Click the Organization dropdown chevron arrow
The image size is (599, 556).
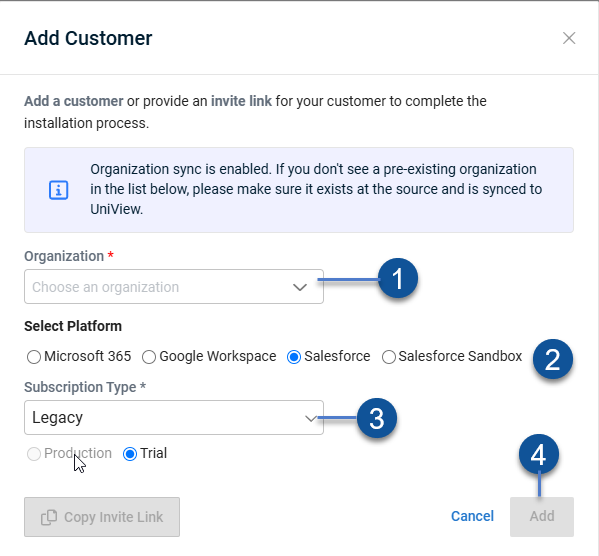coord(300,287)
